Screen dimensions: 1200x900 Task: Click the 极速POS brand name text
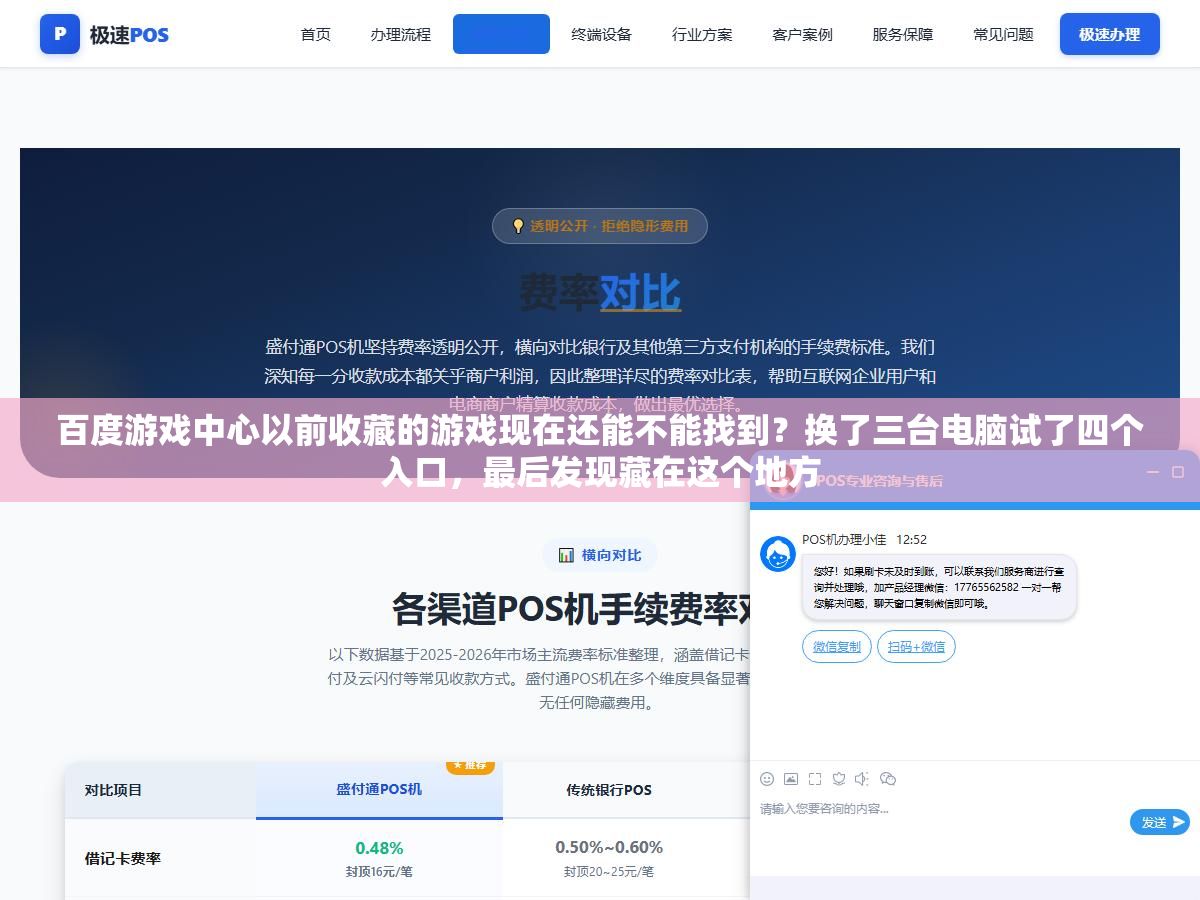pos(129,35)
